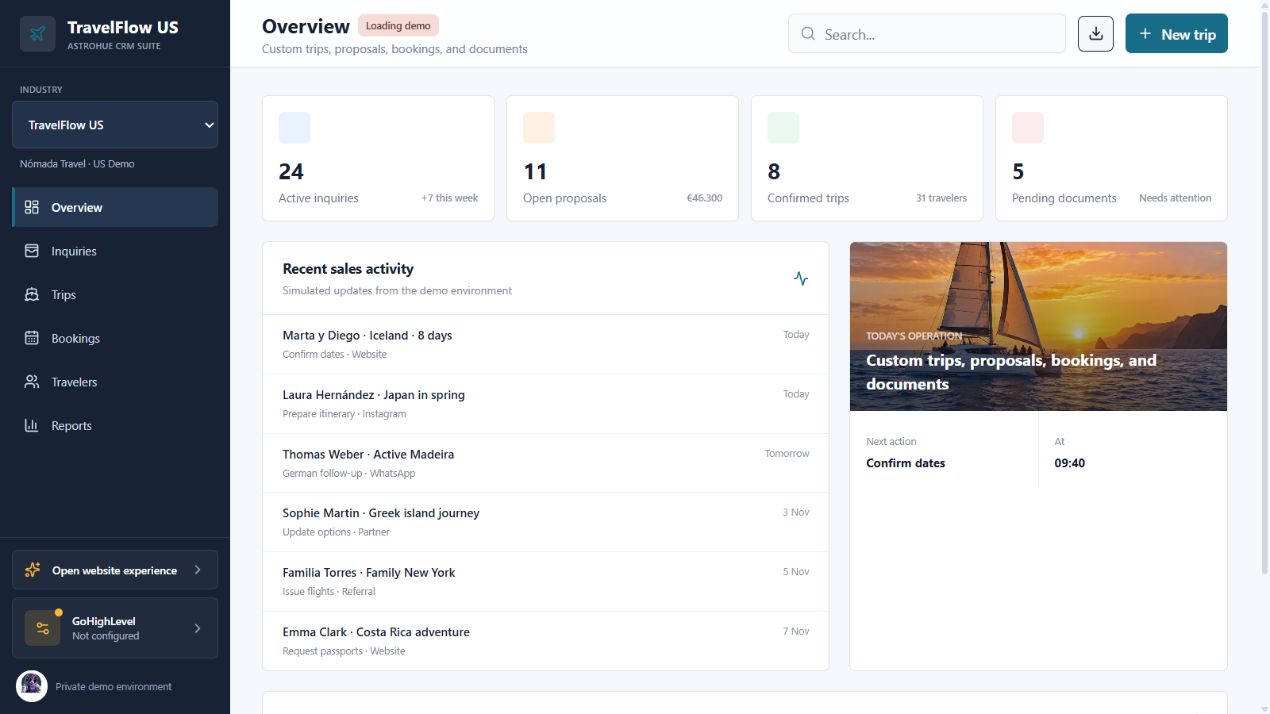The width and height of the screenshot is (1270, 714).
Task: Select the Thomas Weber Active Madeira row
Action: click(x=546, y=463)
